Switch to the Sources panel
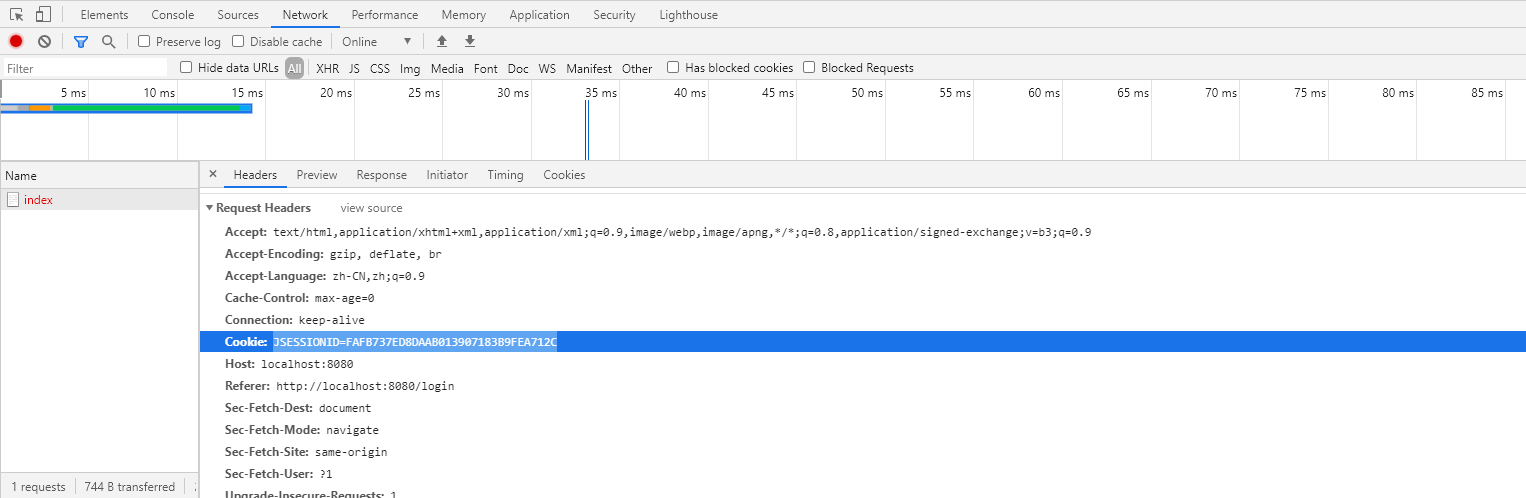The height and width of the screenshot is (498, 1526). 238,15
